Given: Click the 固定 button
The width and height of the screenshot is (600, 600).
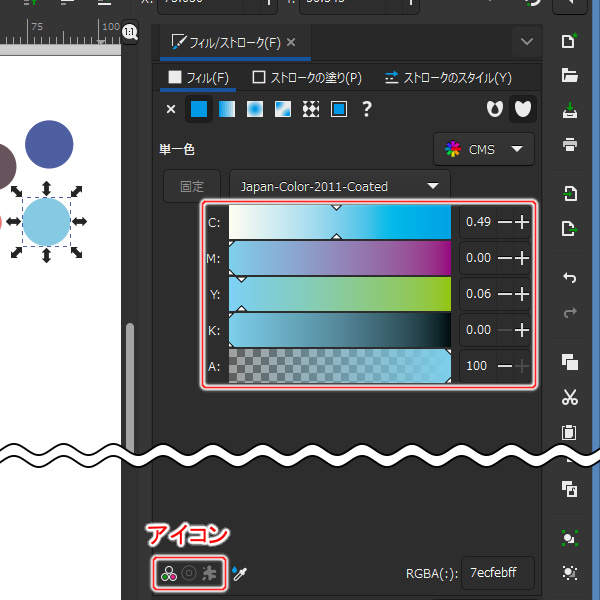Looking at the screenshot, I should tap(192, 186).
